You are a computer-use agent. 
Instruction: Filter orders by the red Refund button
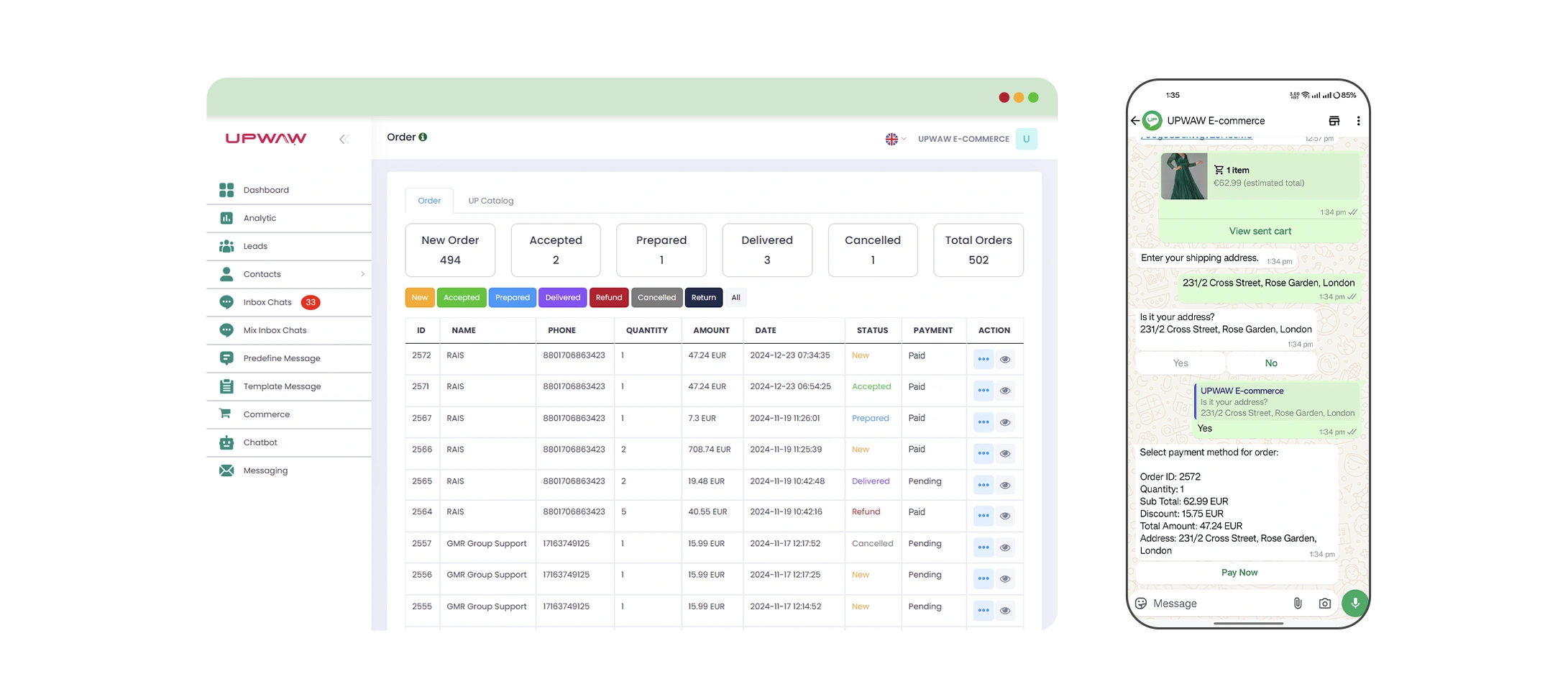click(x=608, y=297)
